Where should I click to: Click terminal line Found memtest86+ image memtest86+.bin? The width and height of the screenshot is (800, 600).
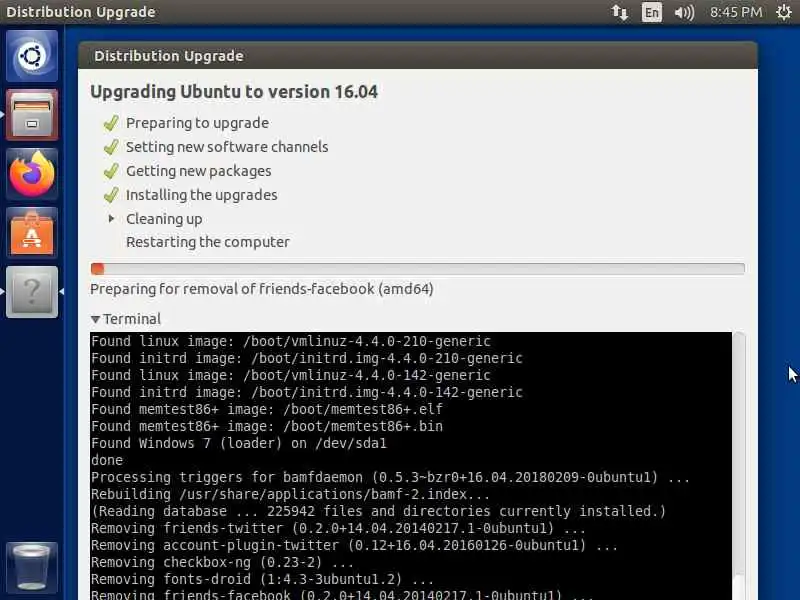[267, 426]
